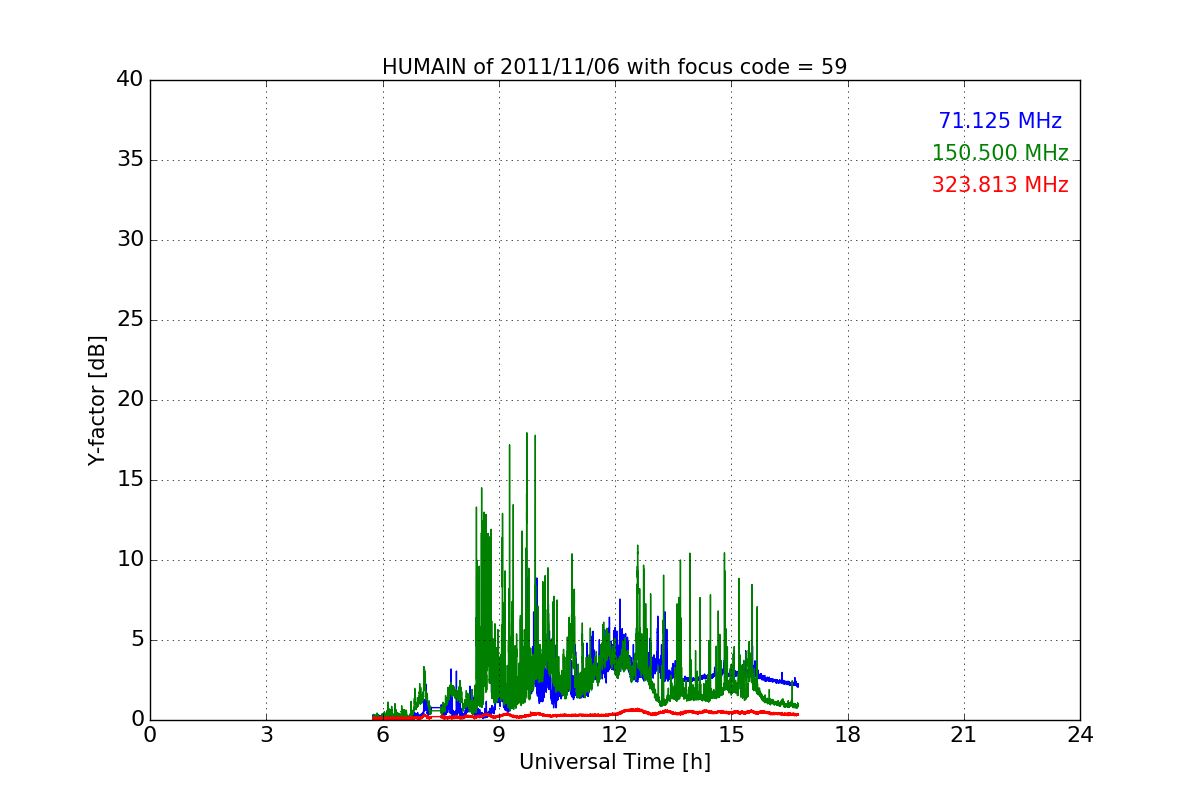The width and height of the screenshot is (1200, 800).
Task: Select the blue '71.125 MHz' legend label
Action: [1000, 121]
